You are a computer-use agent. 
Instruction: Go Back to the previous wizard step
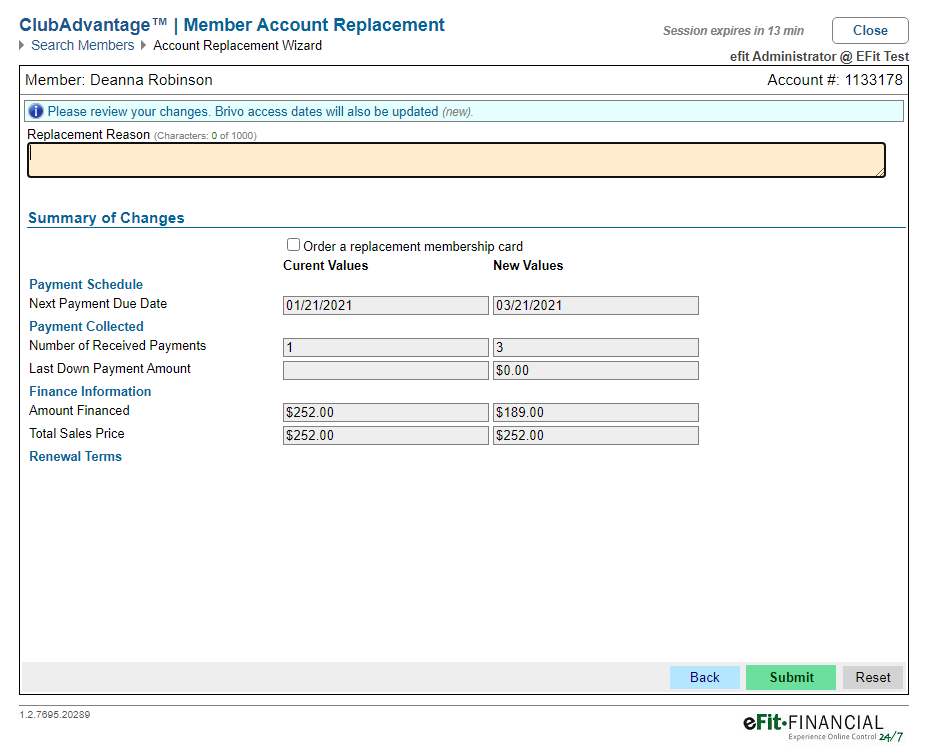tap(704, 677)
